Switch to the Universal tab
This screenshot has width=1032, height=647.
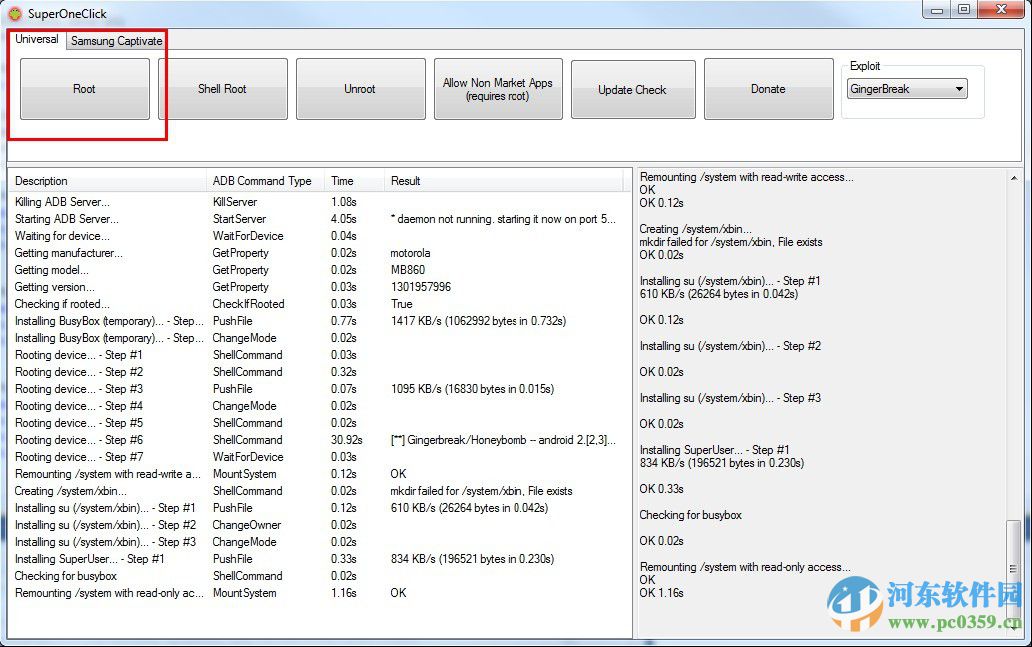click(37, 39)
